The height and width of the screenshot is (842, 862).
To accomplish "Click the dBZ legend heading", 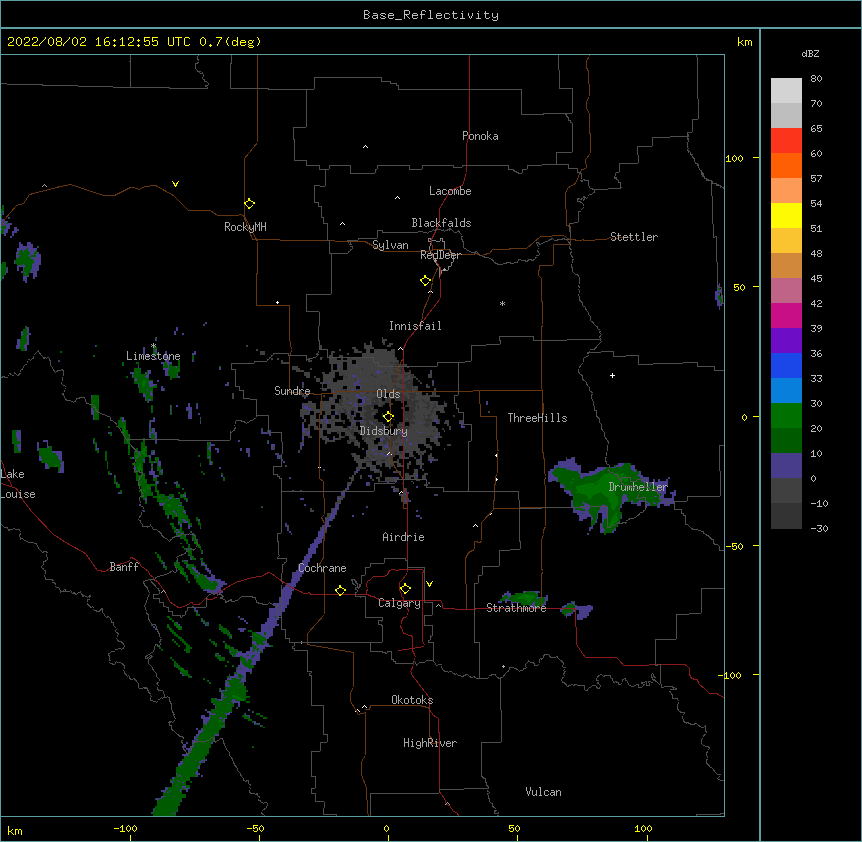I will 810,54.
